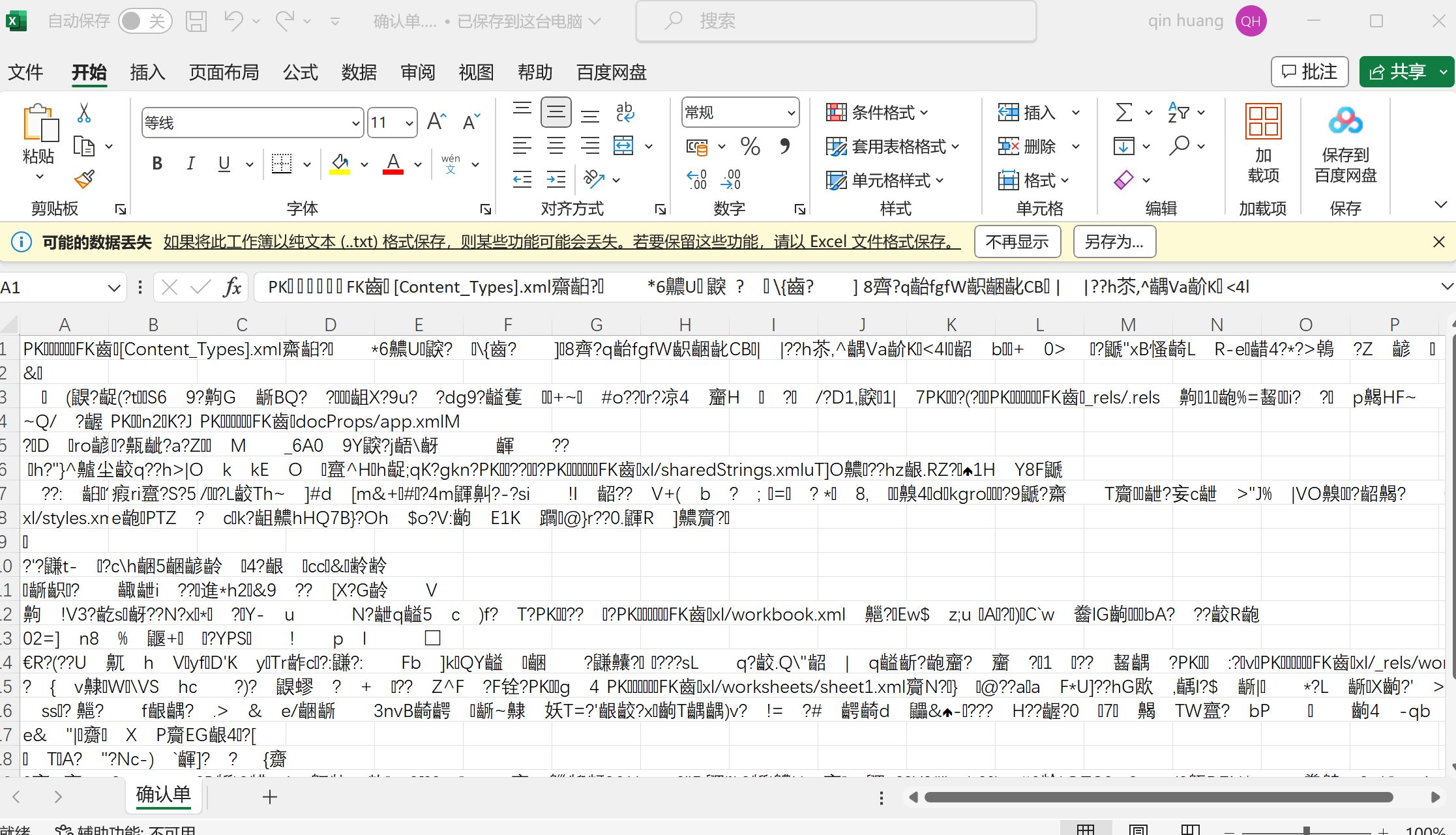Click the 另存为... button
Image resolution: width=1456 pixels, height=835 pixels.
click(x=1114, y=242)
